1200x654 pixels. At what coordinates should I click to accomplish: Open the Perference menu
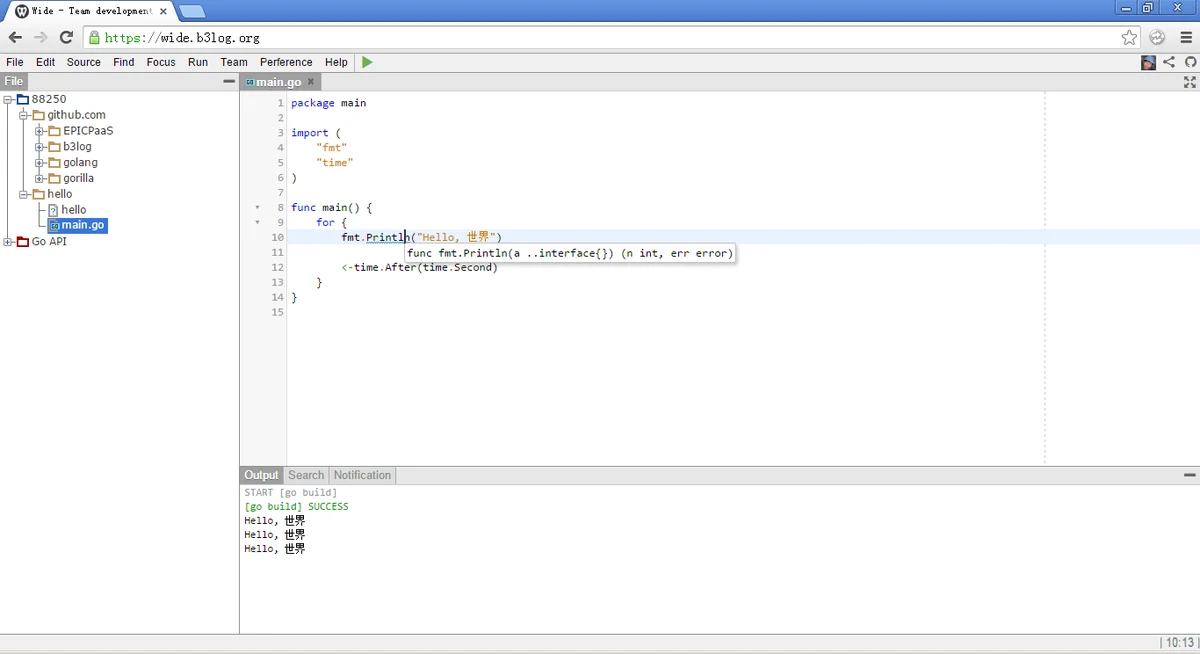pos(286,62)
